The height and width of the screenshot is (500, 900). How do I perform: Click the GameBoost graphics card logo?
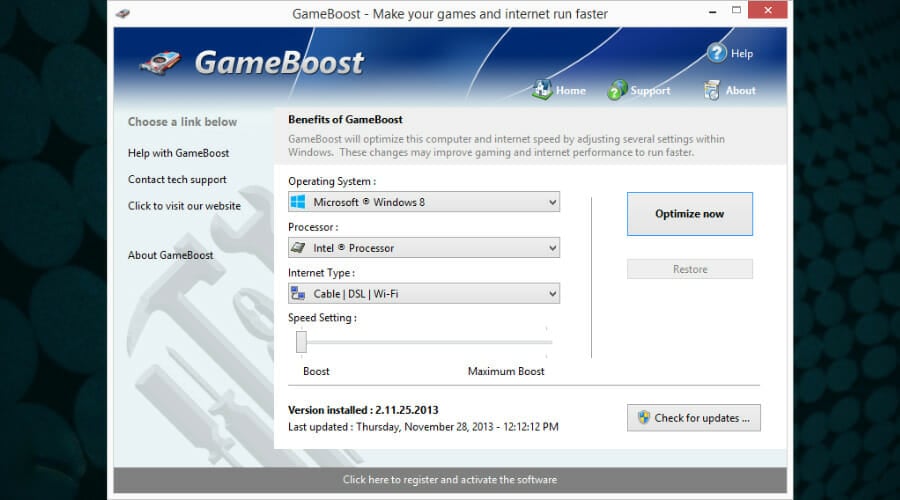pos(161,62)
